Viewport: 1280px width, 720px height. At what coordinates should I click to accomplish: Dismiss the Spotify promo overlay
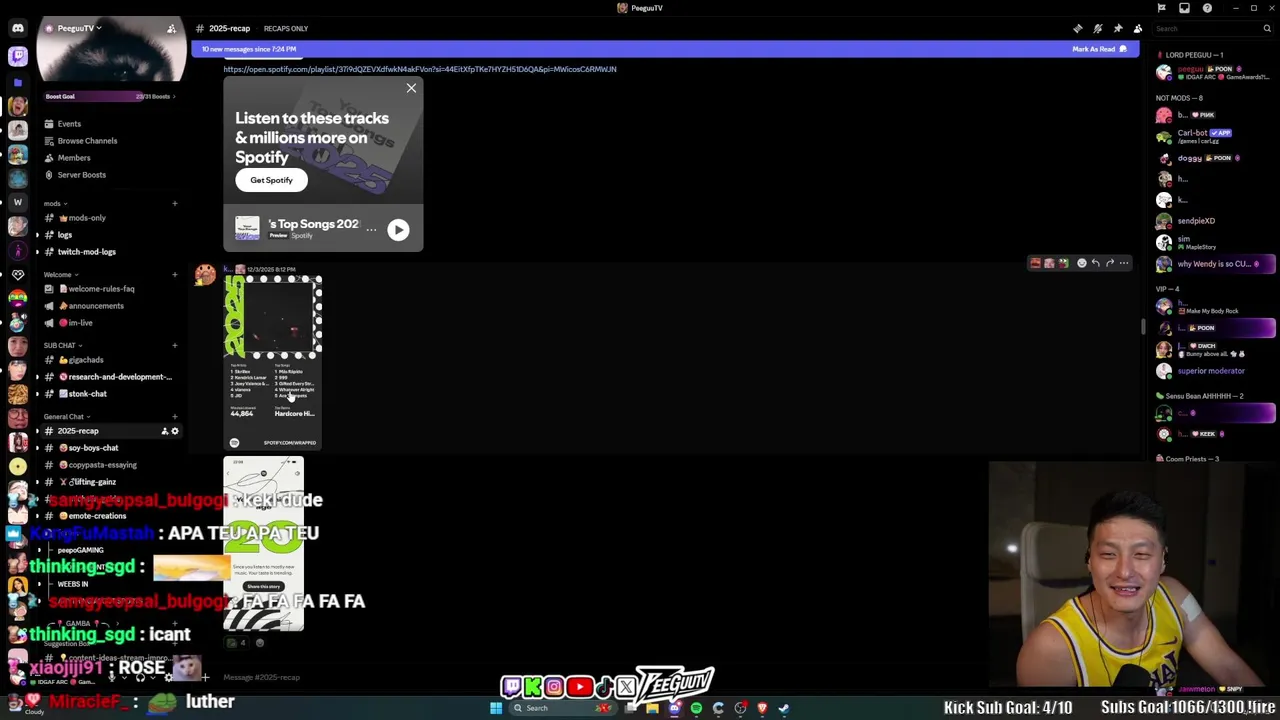point(411,88)
